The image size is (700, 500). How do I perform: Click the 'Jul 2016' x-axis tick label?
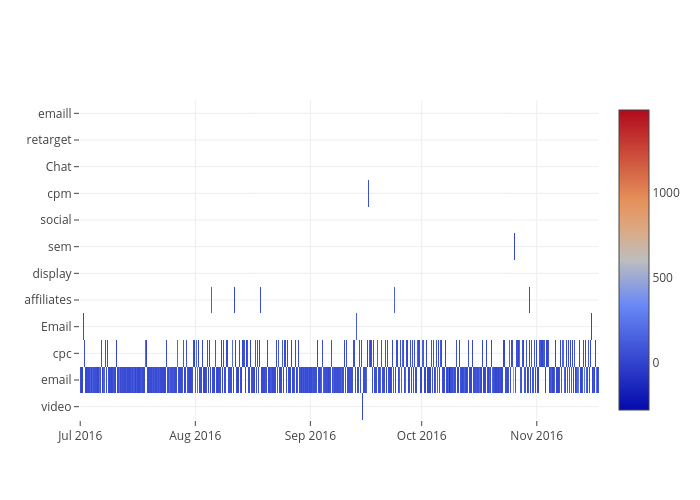click(79, 435)
